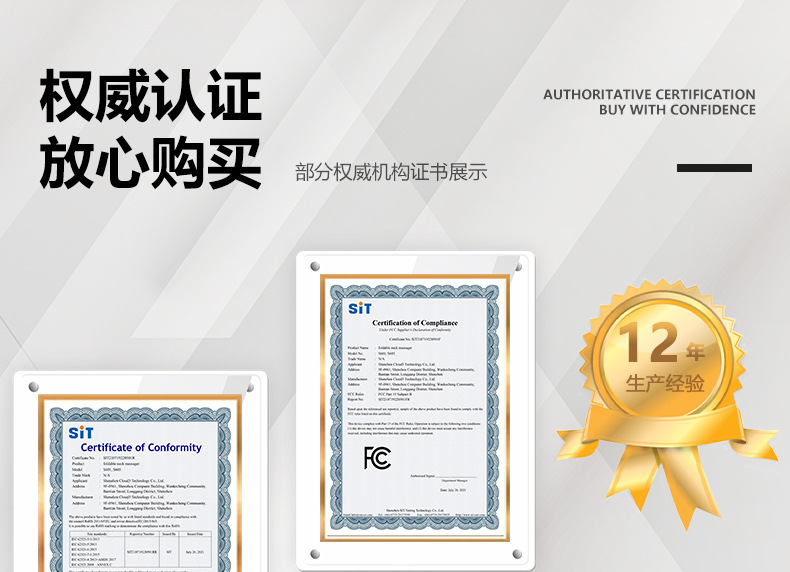Click the BUY WITH CONFIDENCE text
790x572 pixels.
click(x=677, y=110)
